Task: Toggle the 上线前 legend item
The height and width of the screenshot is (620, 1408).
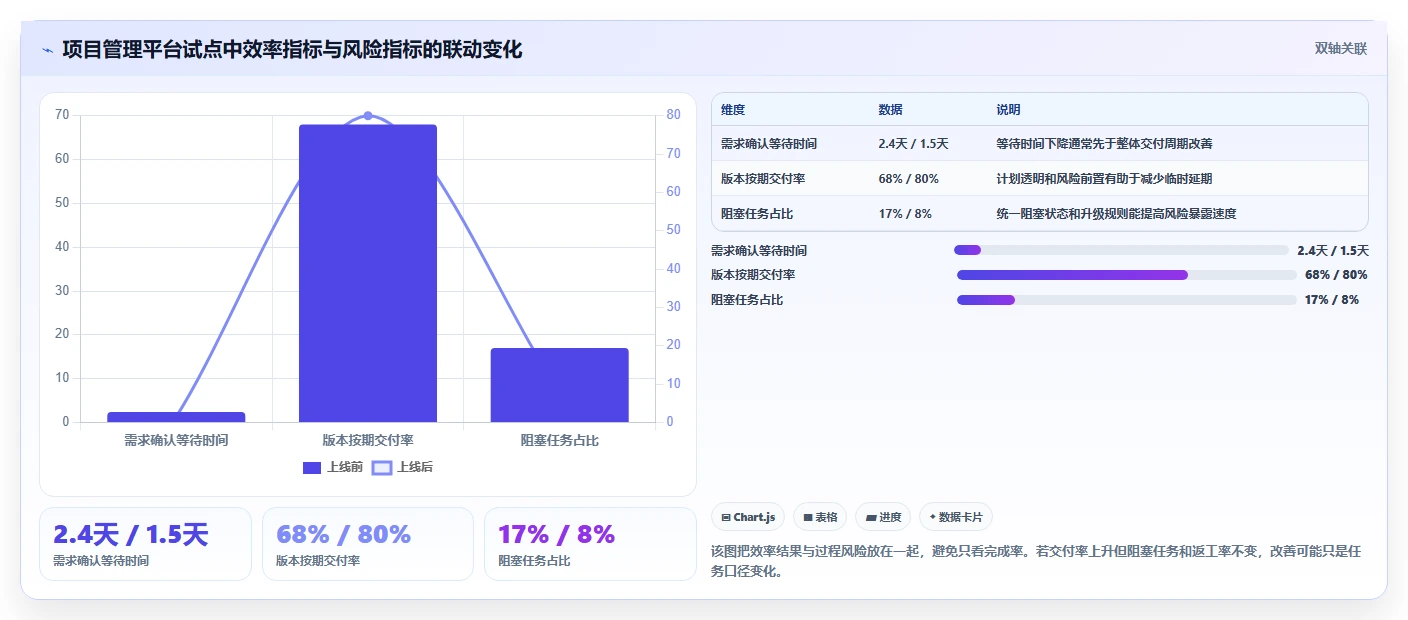Action: pyautogui.click(x=333, y=467)
